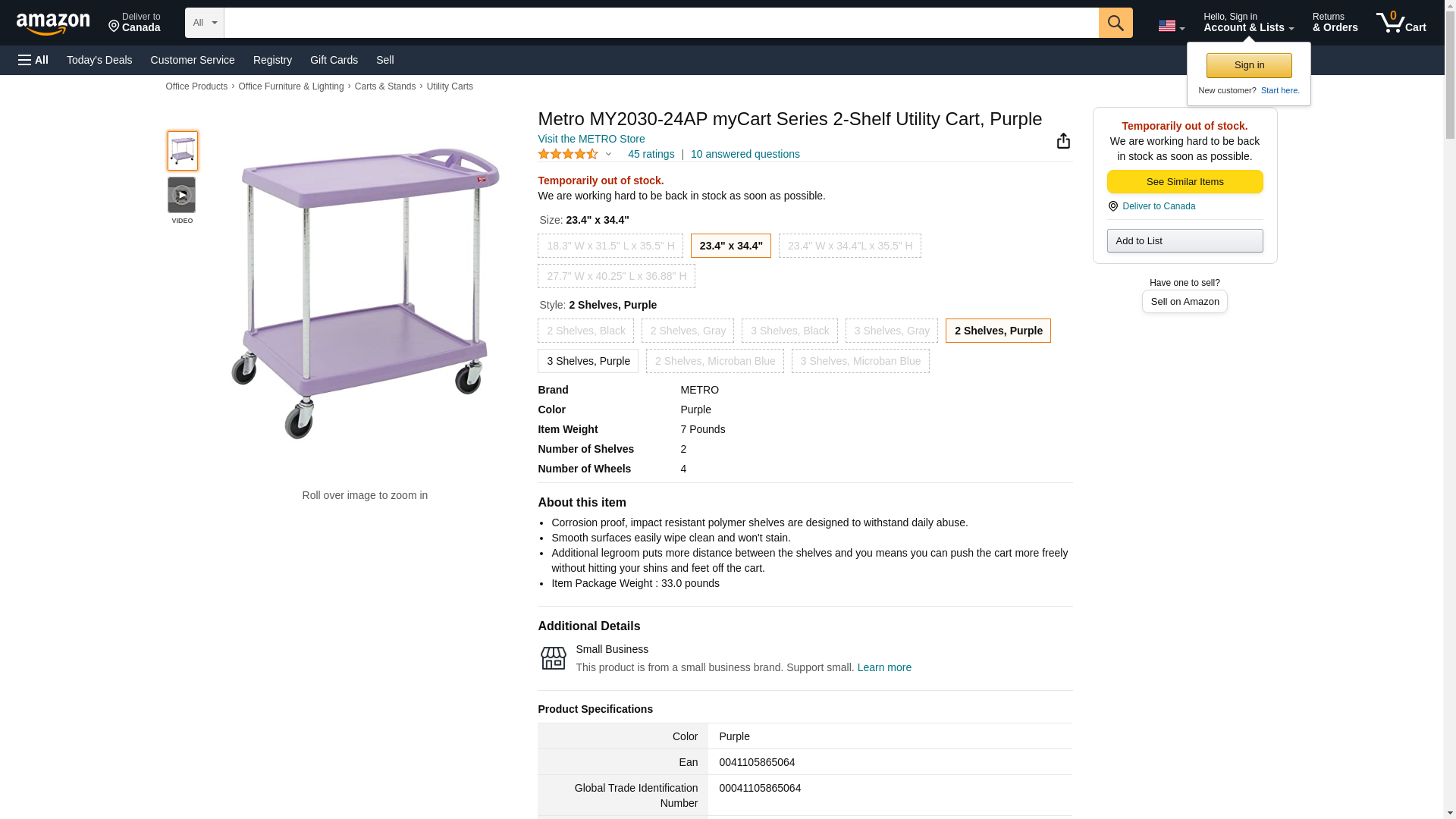1456x819 pixels.
Task: Choose size 18.3" W x 31.5" L x 35.5" H
Action: pyautogui.click(x=610, y=246)
